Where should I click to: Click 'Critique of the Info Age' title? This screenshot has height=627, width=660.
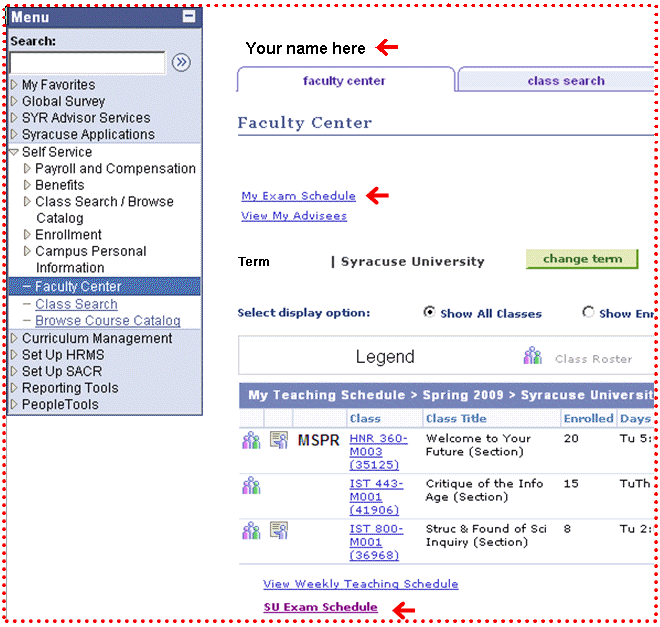[484, 490]
